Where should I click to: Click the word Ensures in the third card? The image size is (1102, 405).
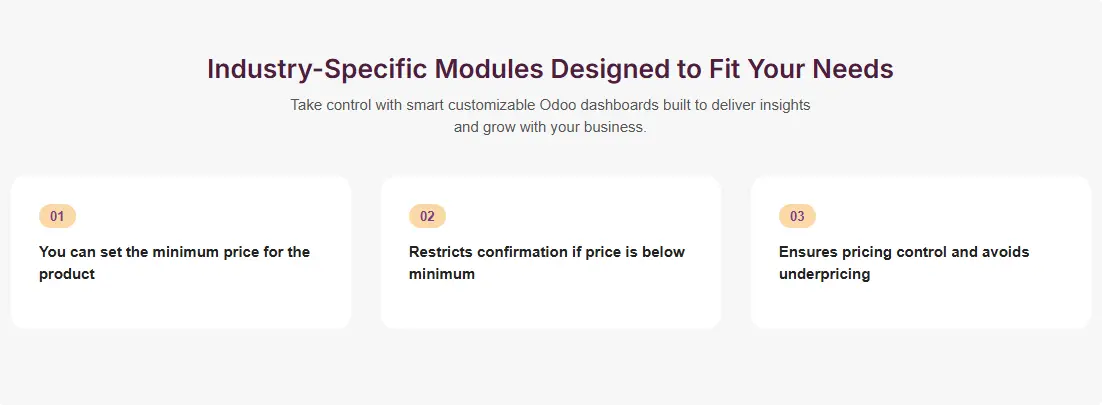[x=809, y=252]
